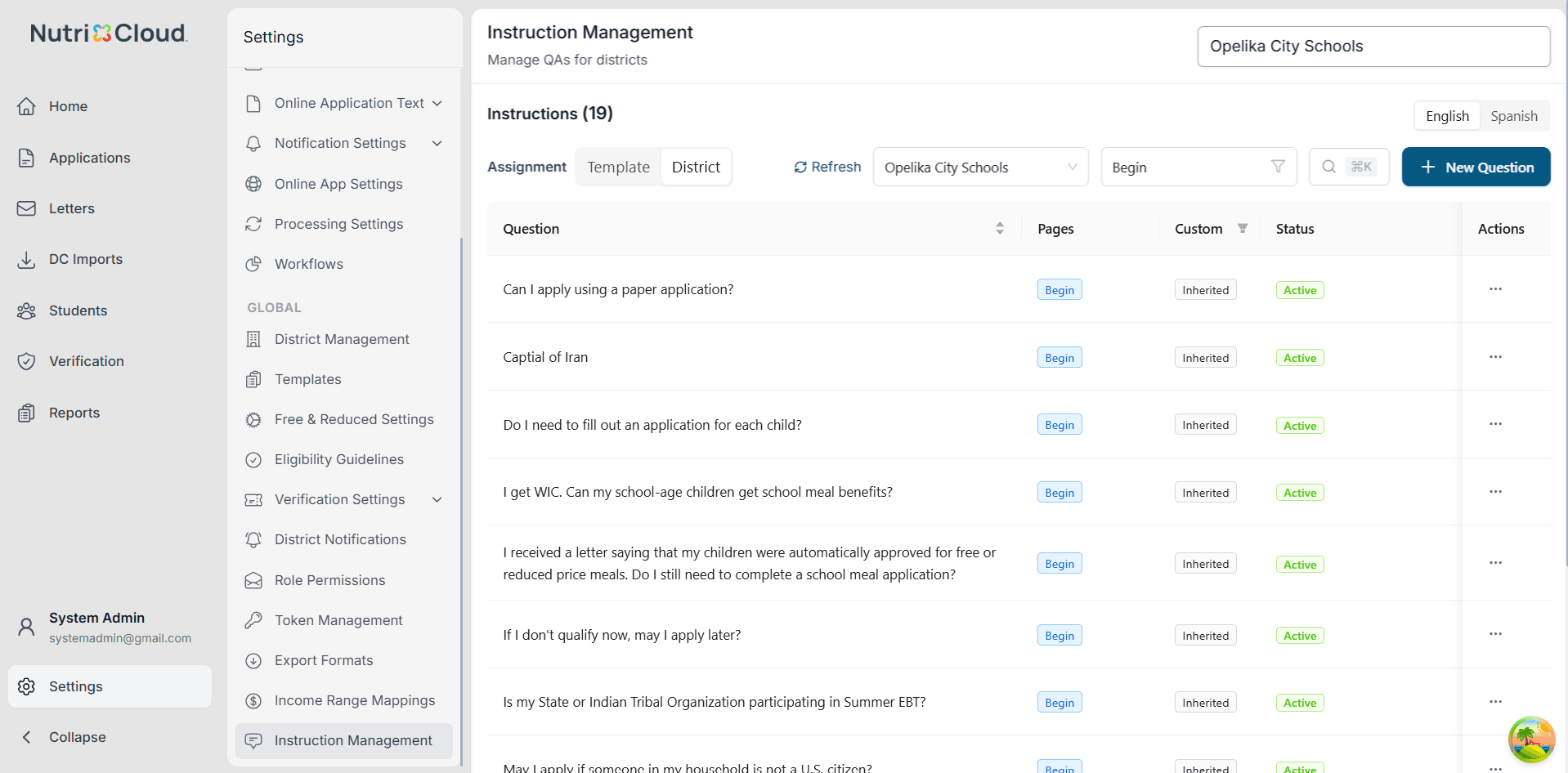Open Export Formats item
The width and height of the screenshot is (1568, 773).
pos(324,660)
